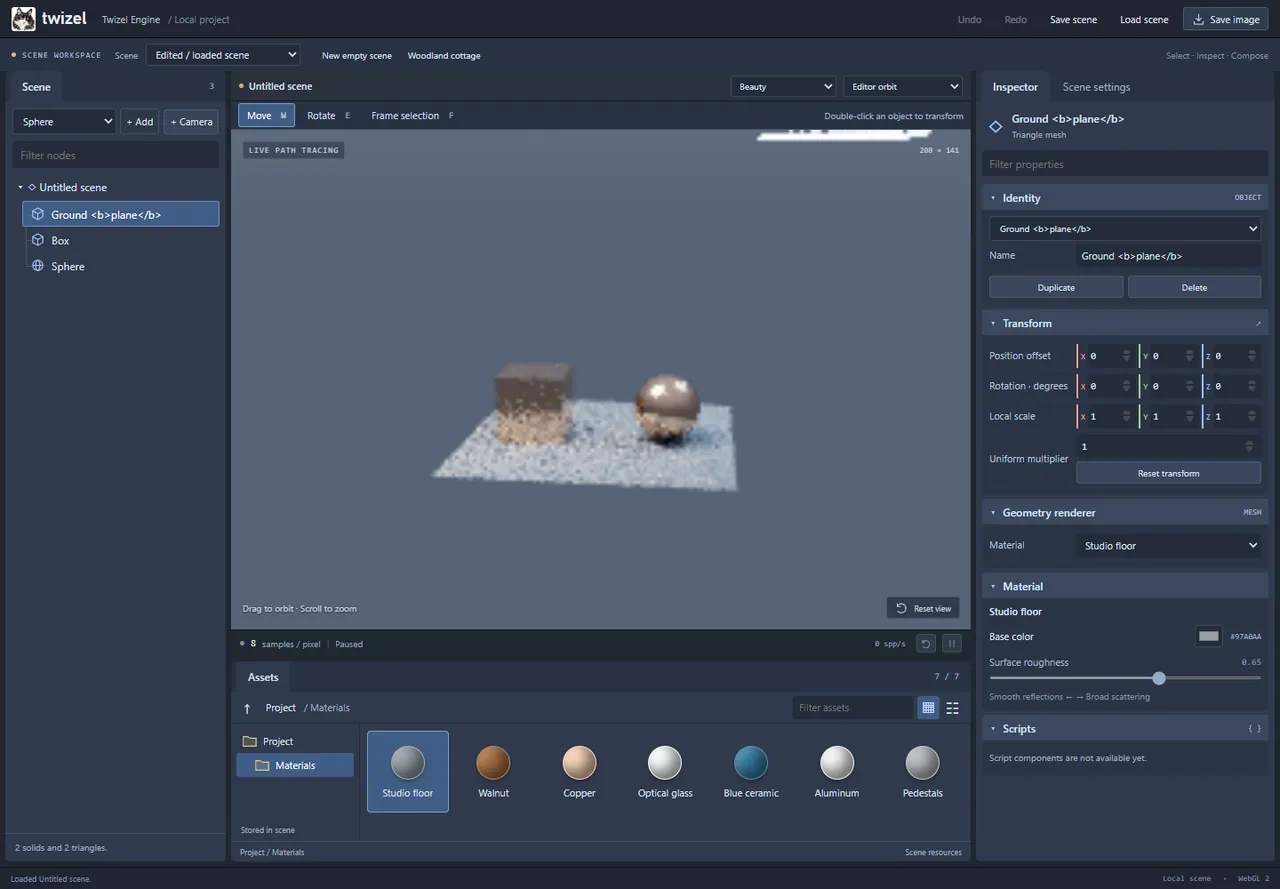Select the Copper material sphere
The image size is (1280, 889).
pos(579,763)
